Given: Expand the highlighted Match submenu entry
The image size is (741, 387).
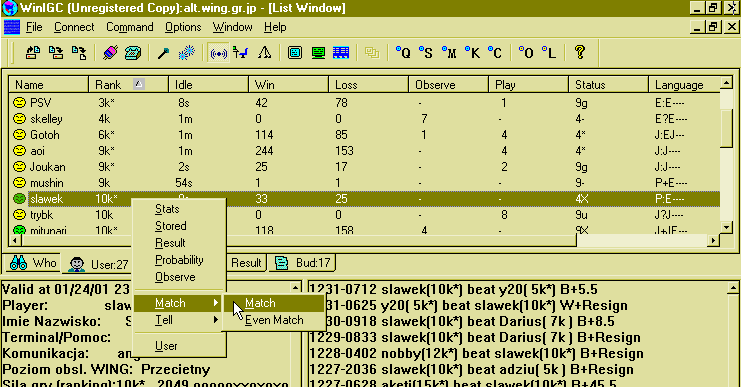Looking at the screenshot, I should [x=178, y=303].
